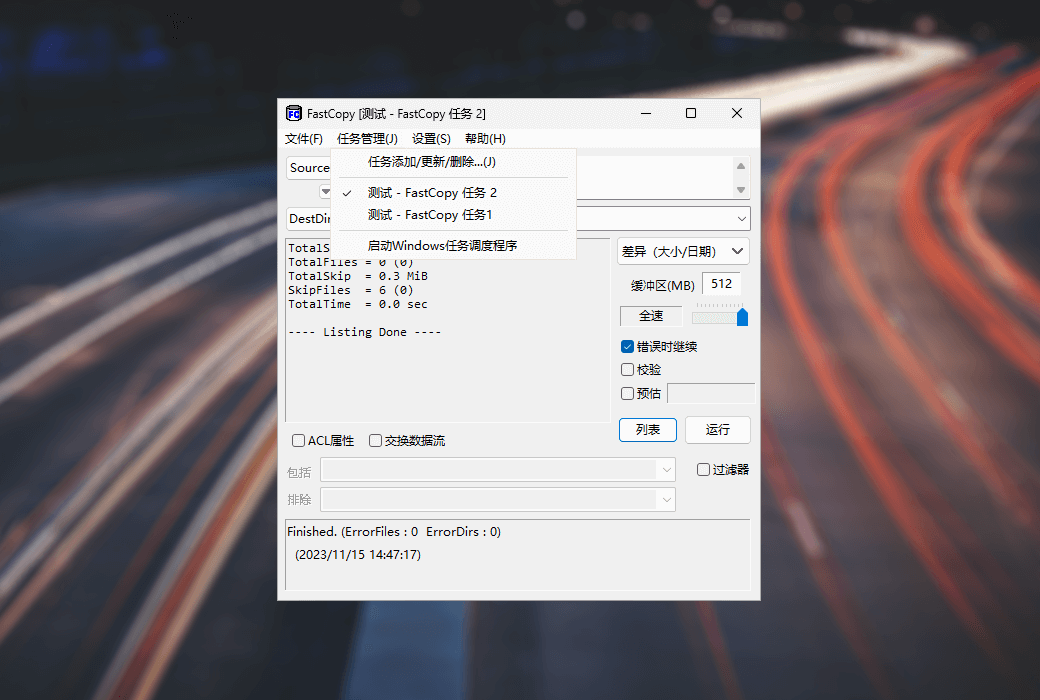
Task: Click the scroll-down arrow in the Source field
Action: pyautogui.click(x=741, y=189)
